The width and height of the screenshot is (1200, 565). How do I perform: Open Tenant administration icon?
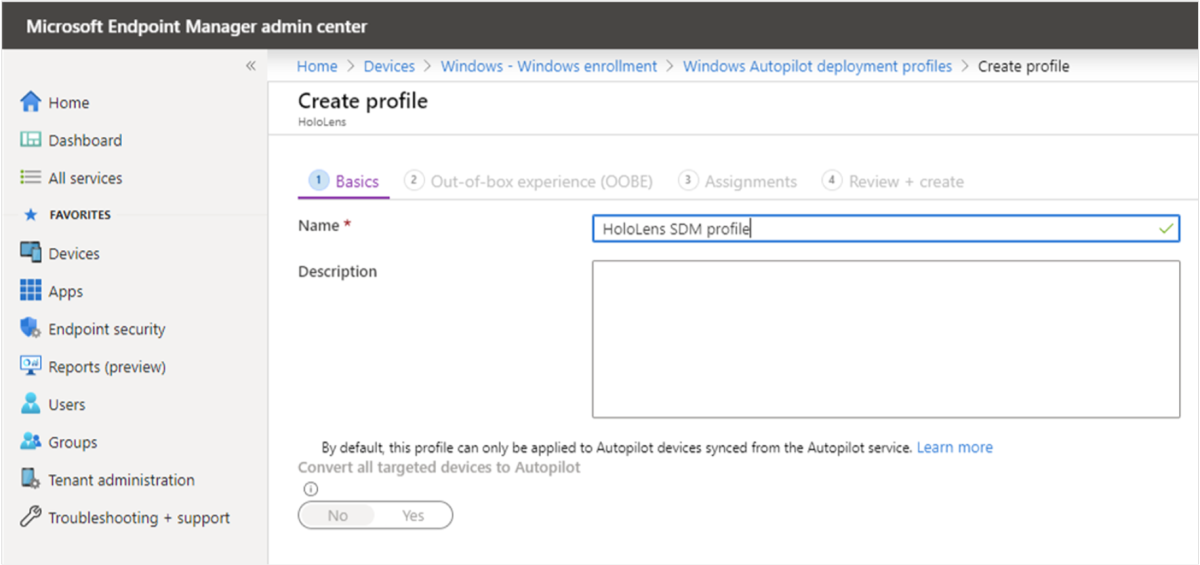31,480
